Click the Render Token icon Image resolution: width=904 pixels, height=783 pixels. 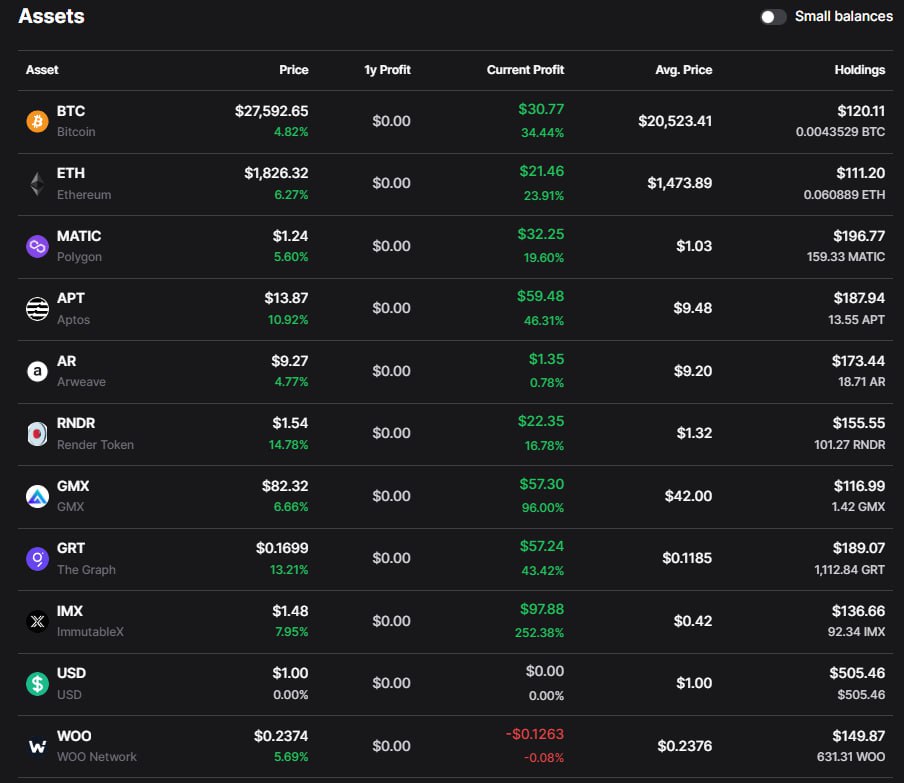(37, 434)
